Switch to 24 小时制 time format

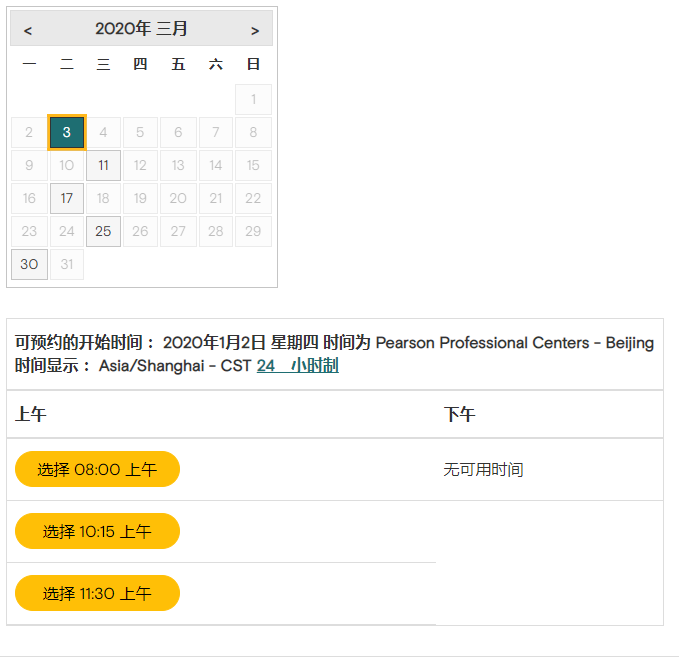[x=297, y=366]
